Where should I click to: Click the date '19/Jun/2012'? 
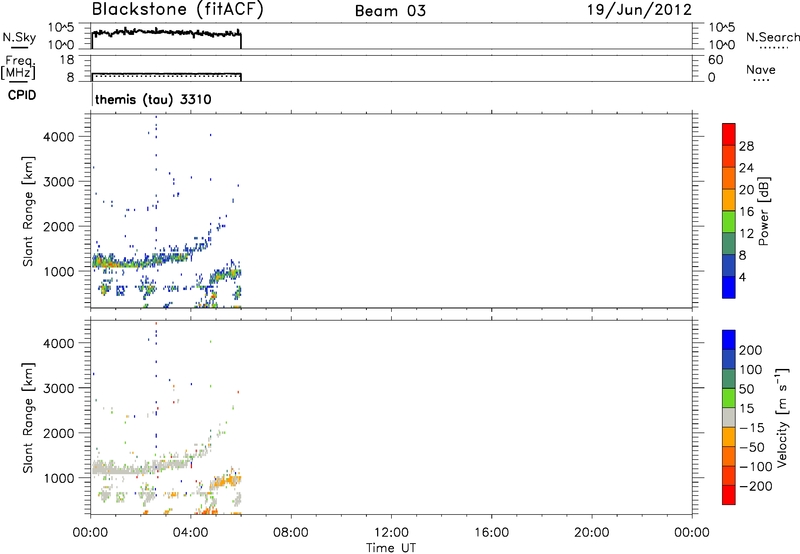point(639,10)
